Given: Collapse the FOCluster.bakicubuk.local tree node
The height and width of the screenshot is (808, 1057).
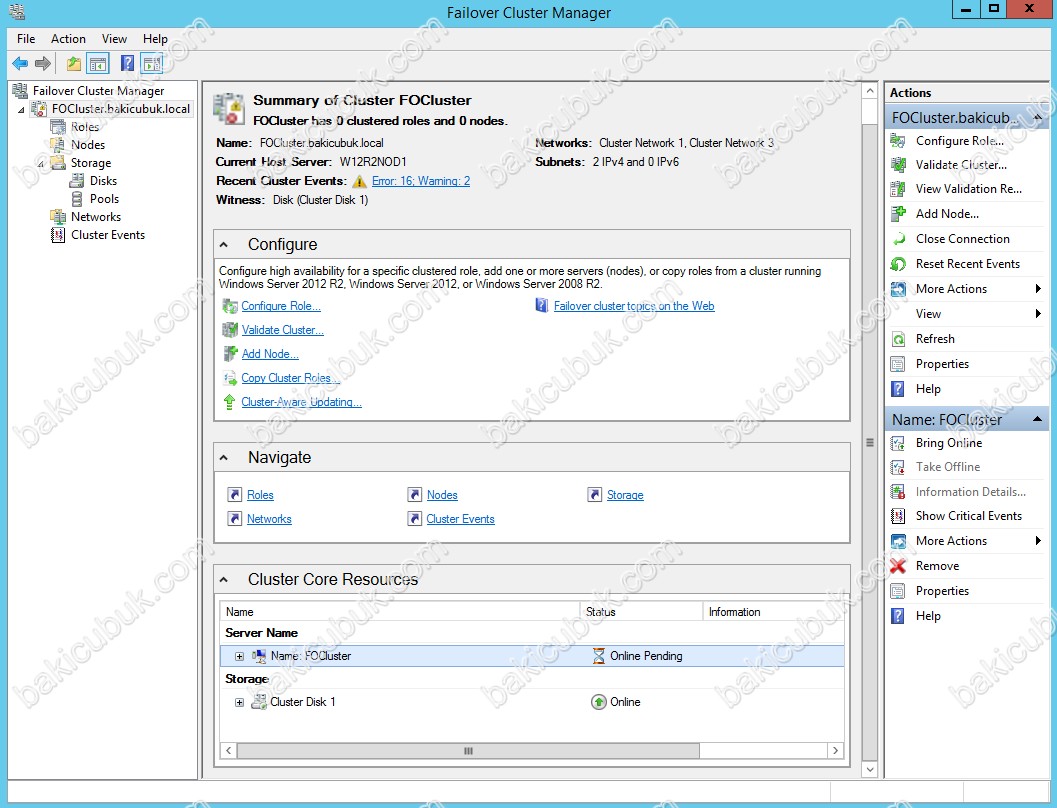Looking at the screenshot, I should pyautogui.click(x=21, y=109).
